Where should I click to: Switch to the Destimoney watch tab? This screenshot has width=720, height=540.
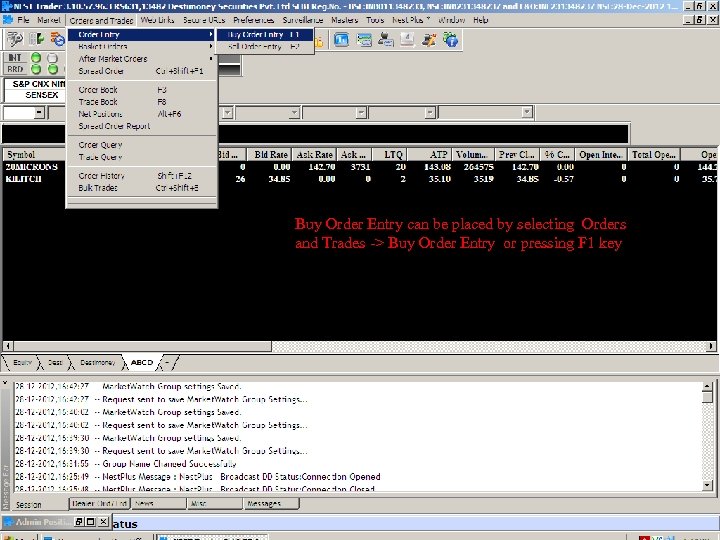[97, 362]
